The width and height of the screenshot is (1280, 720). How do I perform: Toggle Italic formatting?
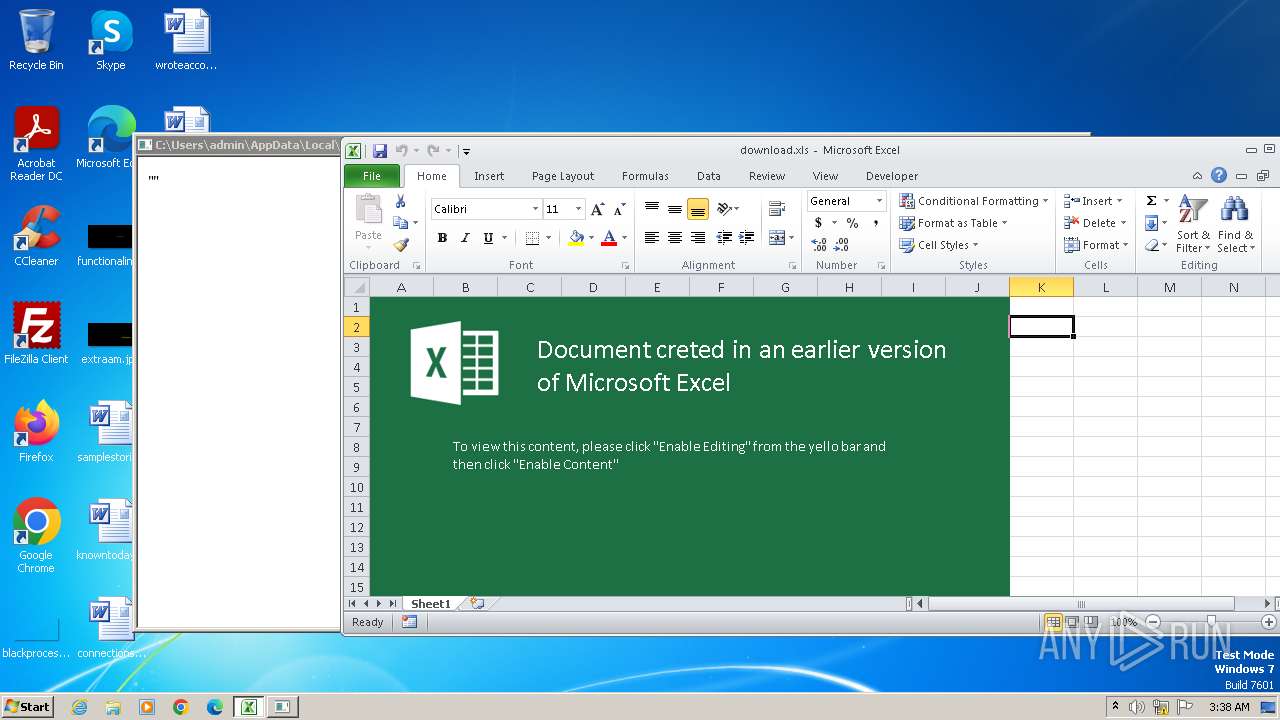pyautogui.click(x=465, y=238)
